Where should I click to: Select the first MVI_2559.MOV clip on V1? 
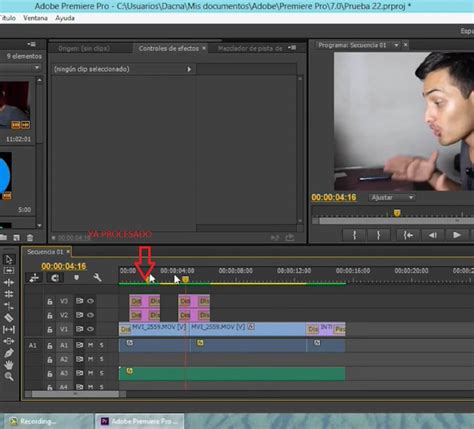155,329
